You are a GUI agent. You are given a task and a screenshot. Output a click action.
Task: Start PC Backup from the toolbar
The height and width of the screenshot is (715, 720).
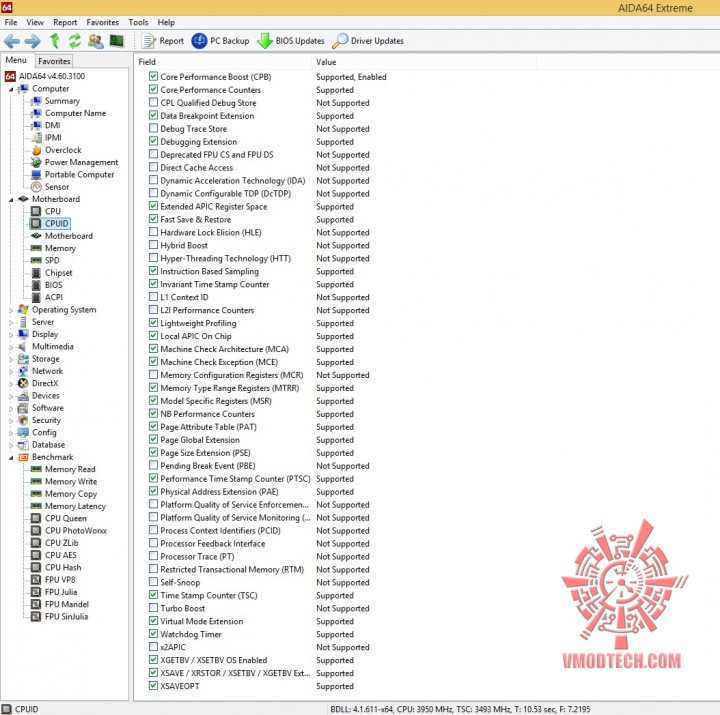click(220, 41)
